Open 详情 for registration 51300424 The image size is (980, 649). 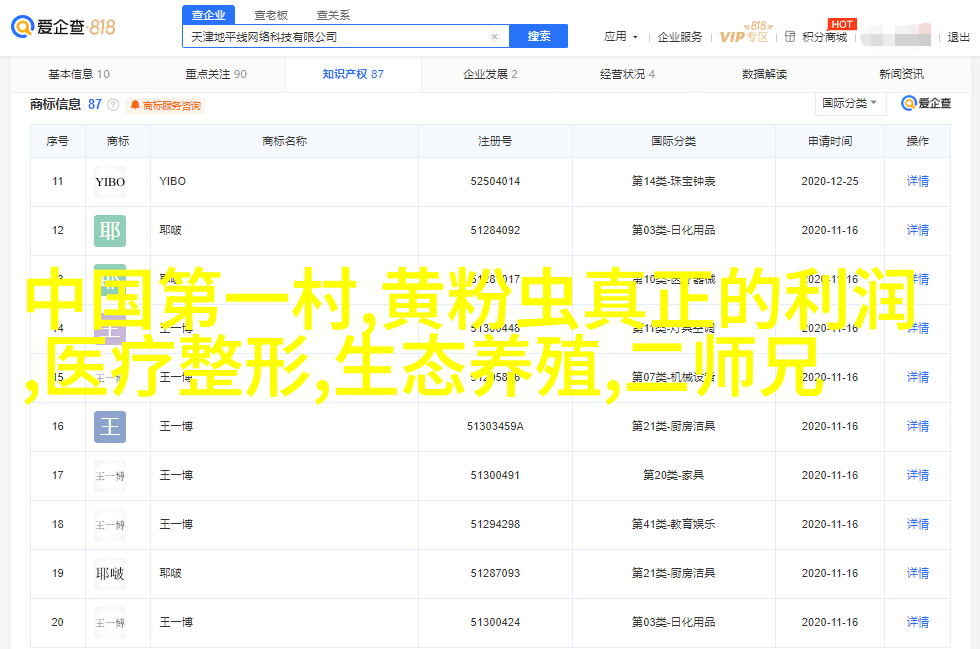918,622
